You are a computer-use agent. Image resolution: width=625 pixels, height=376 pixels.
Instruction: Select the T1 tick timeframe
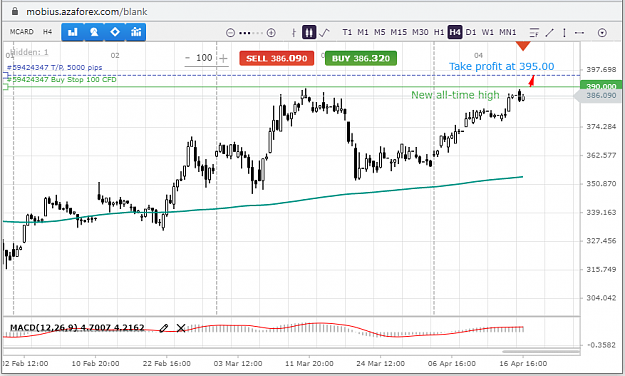[x=347, y=32]
